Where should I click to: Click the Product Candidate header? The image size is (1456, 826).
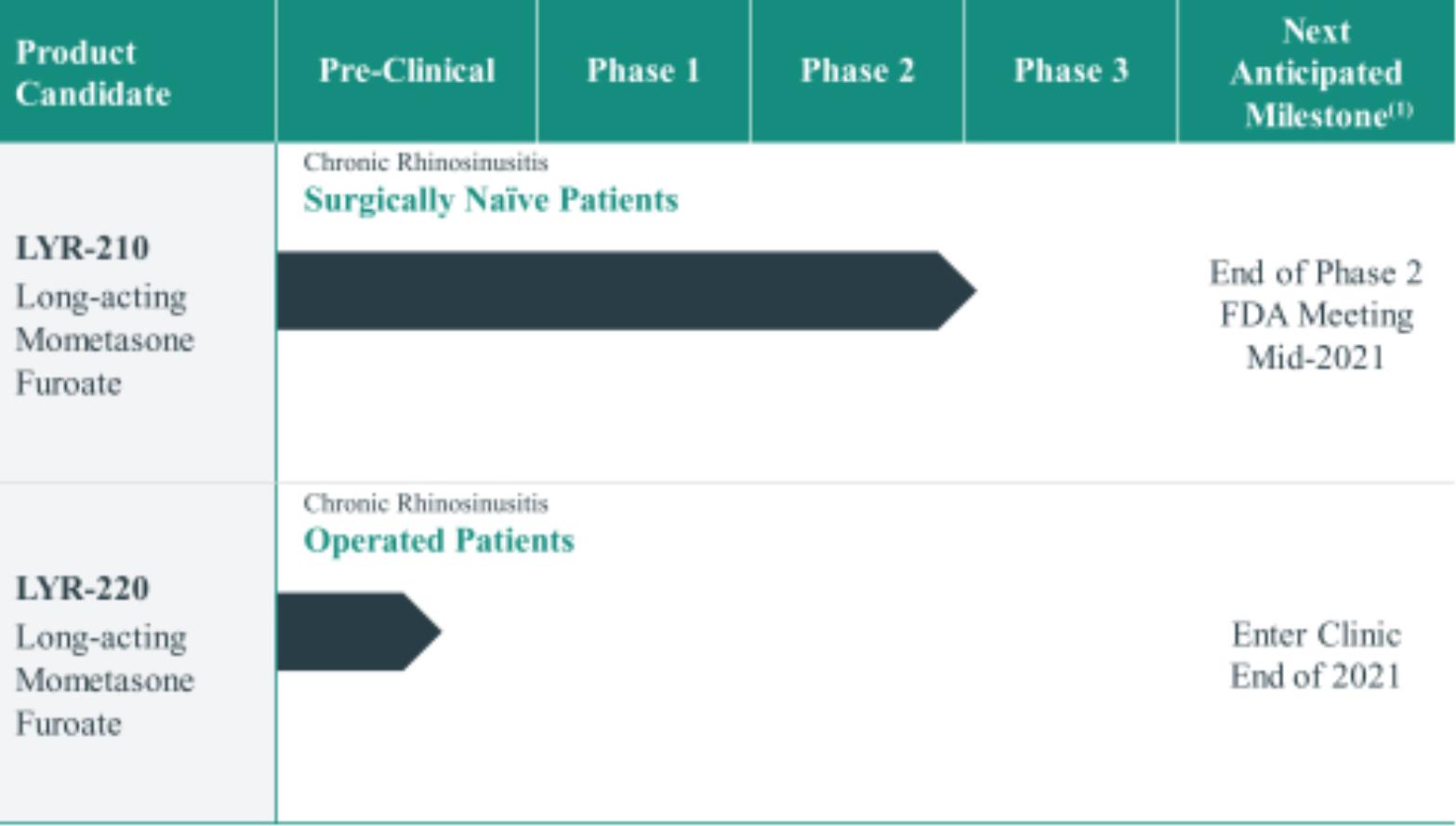pos(93,73)
